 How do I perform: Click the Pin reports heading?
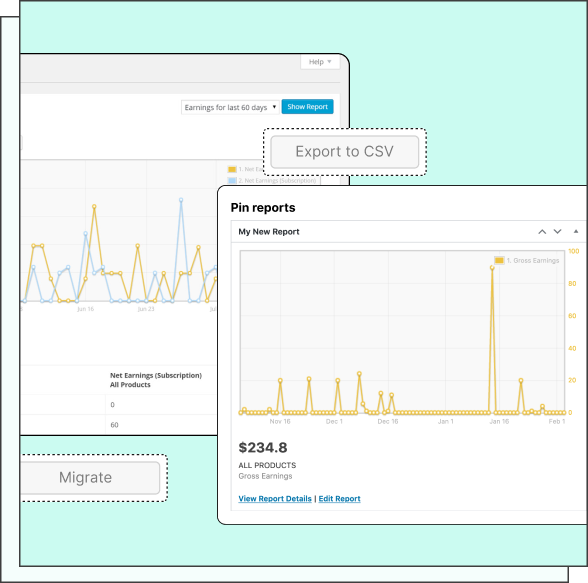click(x=263, y=207)
